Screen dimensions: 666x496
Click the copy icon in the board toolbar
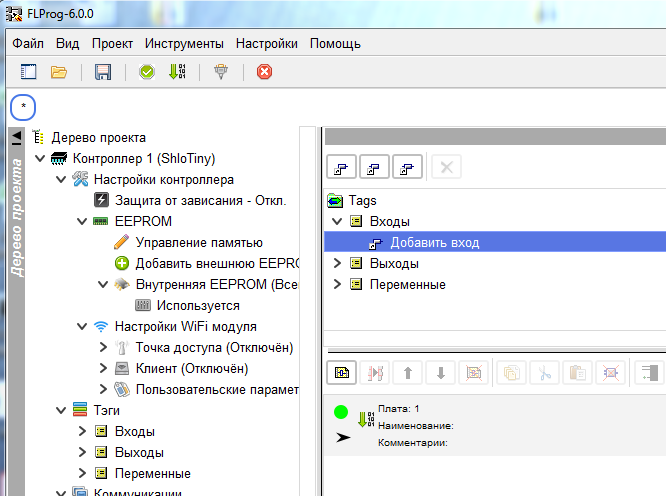click(x=511, y=373)
